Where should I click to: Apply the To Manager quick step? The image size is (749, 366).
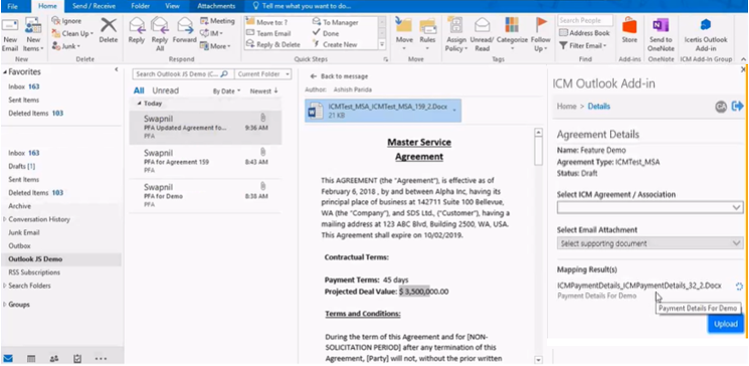[x=335, y=22]
